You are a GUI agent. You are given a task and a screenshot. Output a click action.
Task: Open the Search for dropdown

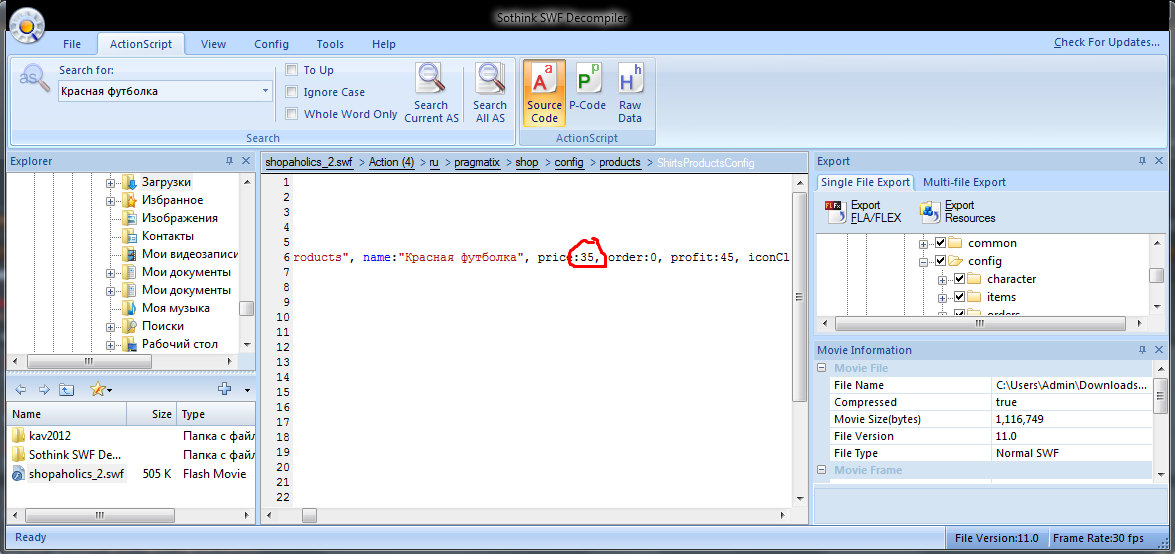pyautogui.click(x=265, y=91)
